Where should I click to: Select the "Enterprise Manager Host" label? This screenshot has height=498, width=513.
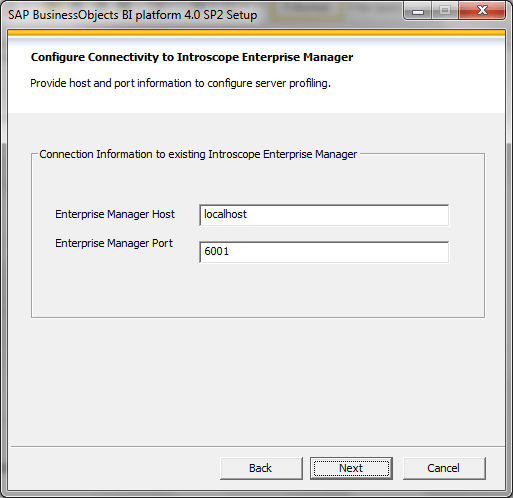pyautogui.click(x=115, y=214)
